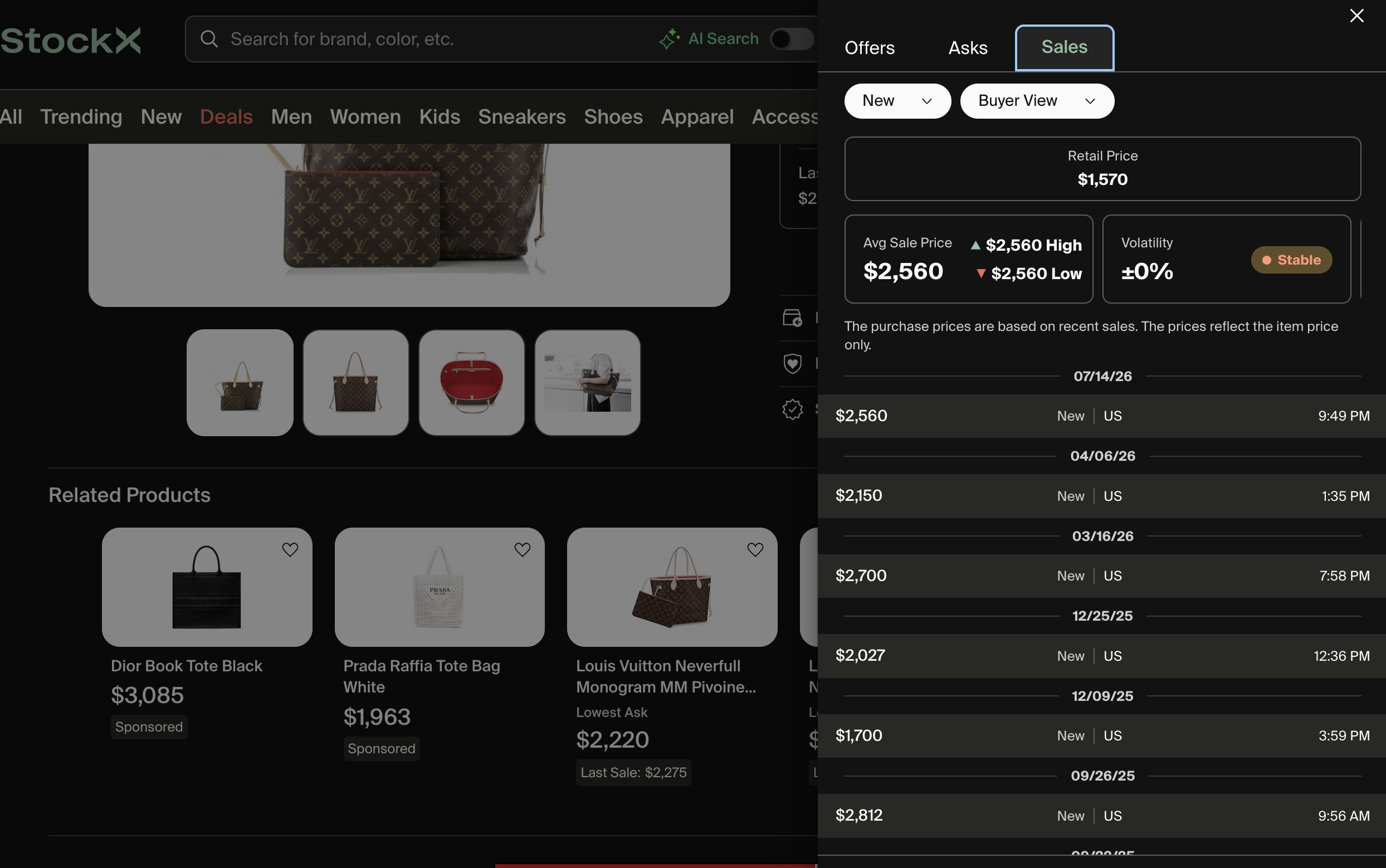Open the Trending menu item

click(81, 116)
